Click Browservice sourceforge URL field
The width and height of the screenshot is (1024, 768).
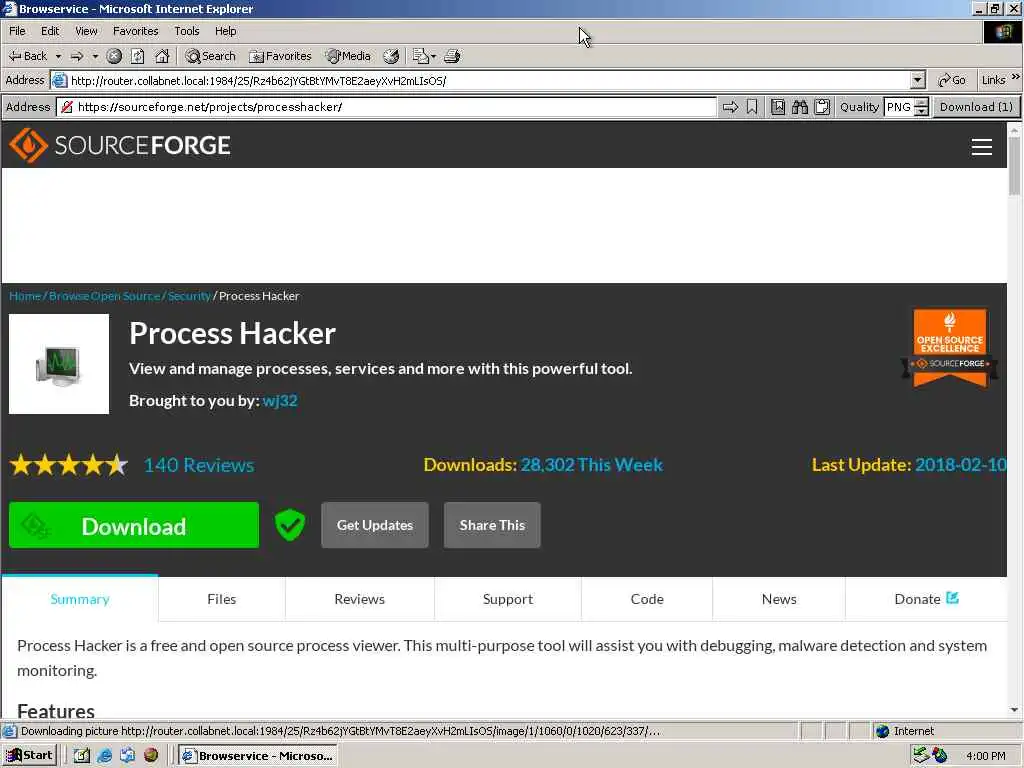(387, 107)
